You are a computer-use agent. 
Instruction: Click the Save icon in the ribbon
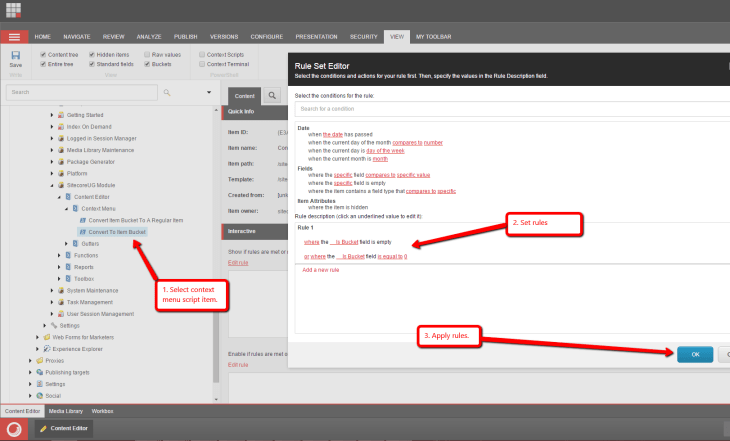coord(15,57)
